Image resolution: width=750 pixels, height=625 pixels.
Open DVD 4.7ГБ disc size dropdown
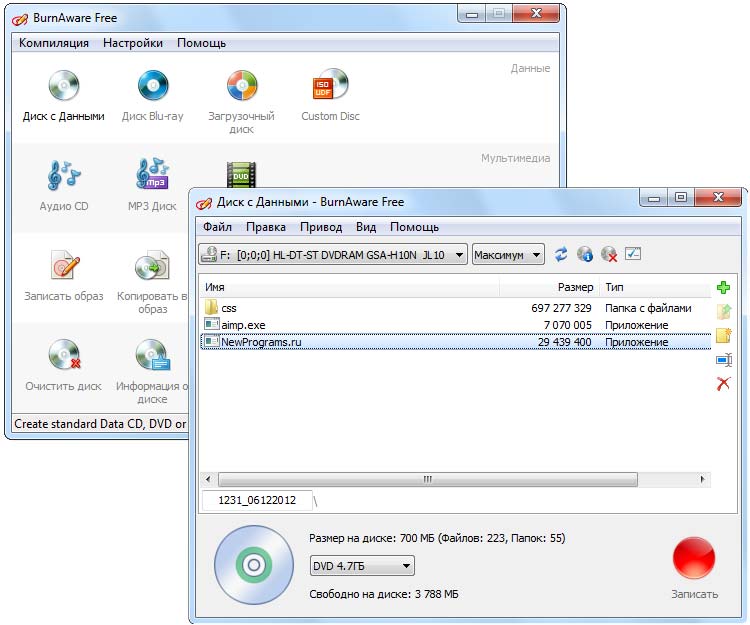362,566
